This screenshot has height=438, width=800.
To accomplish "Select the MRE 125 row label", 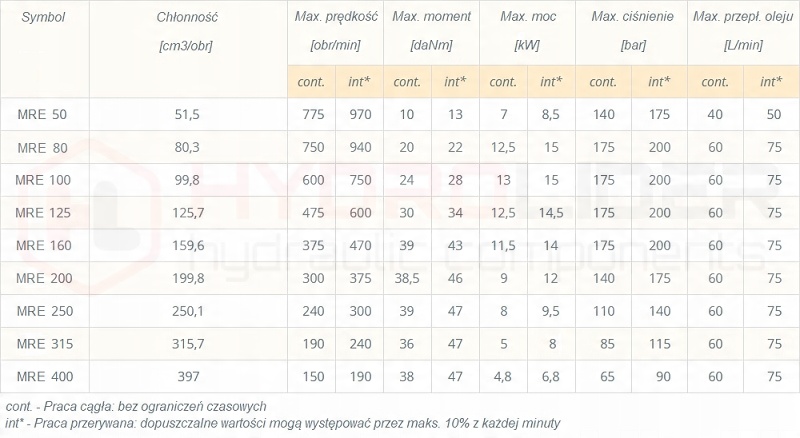I will (x=43, y=213).
